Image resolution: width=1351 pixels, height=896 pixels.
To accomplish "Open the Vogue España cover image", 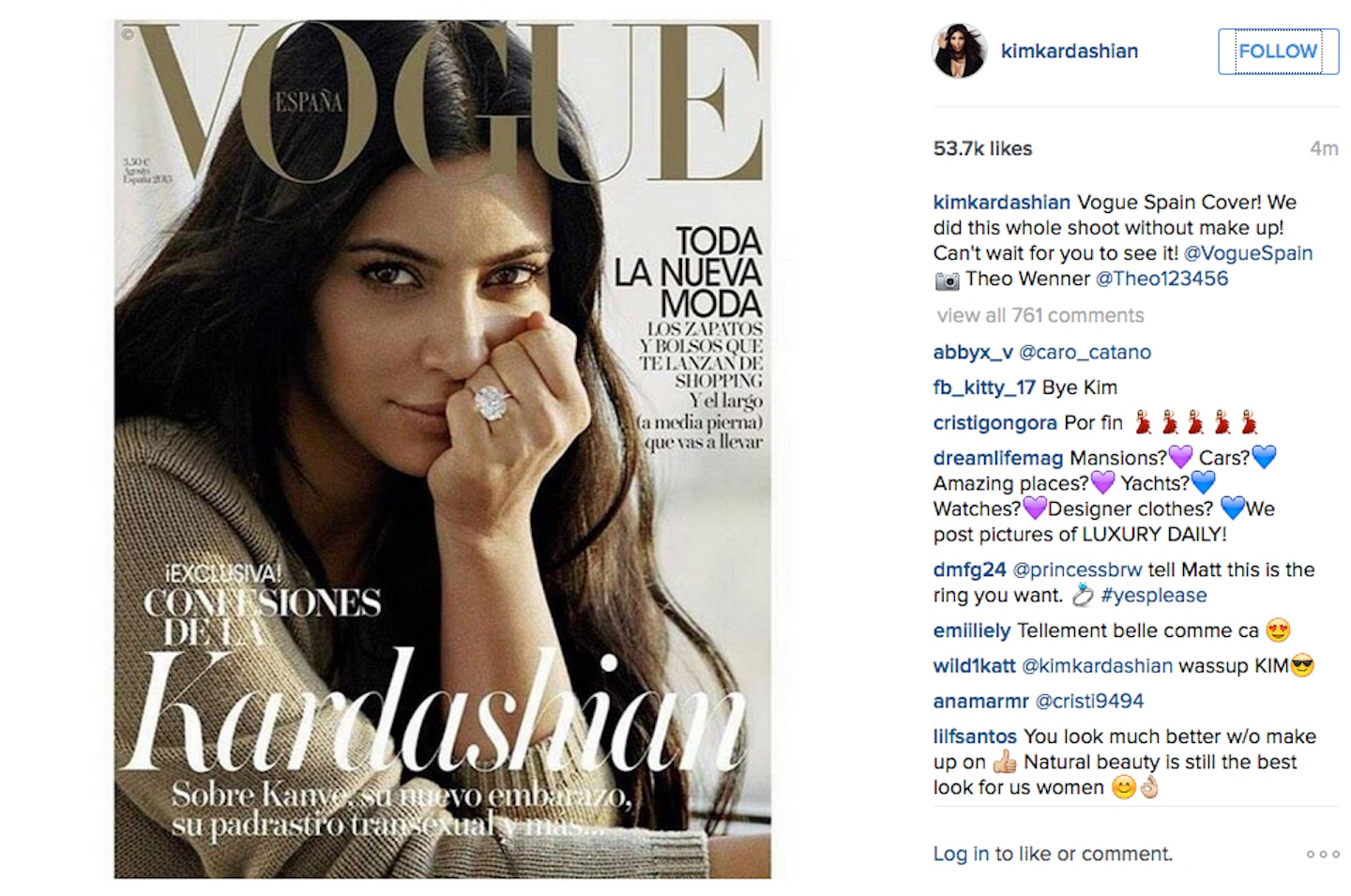I will (x=443, y=449).
